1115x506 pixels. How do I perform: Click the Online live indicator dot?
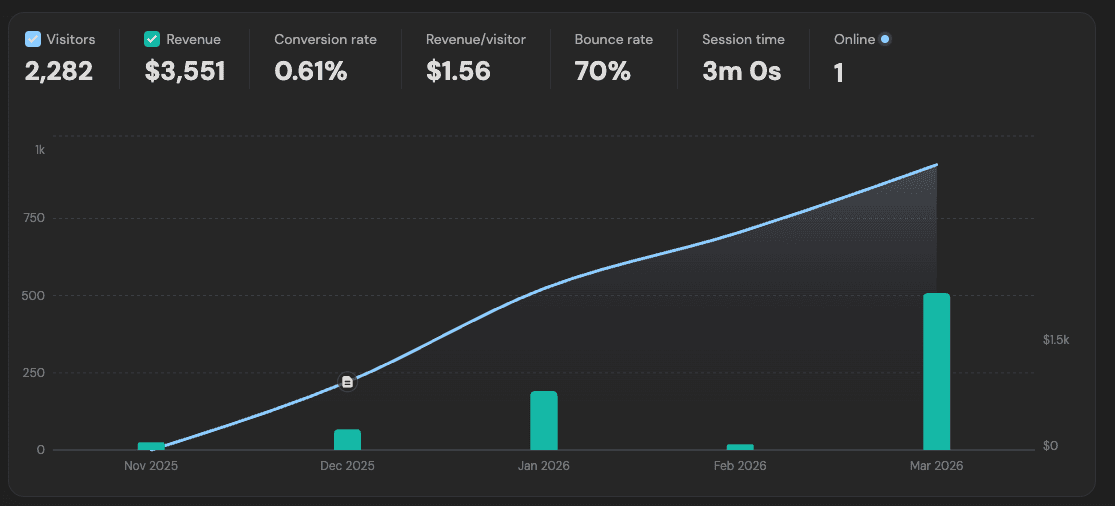(x=885, y=39)
